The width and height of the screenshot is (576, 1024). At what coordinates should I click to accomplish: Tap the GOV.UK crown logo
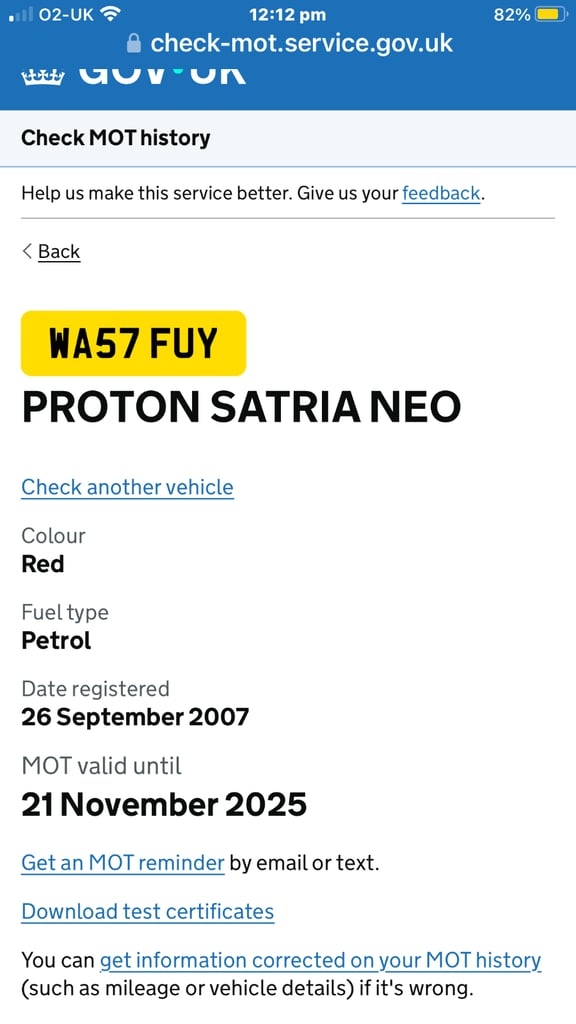pyautogui.click(x=43, y=77)
